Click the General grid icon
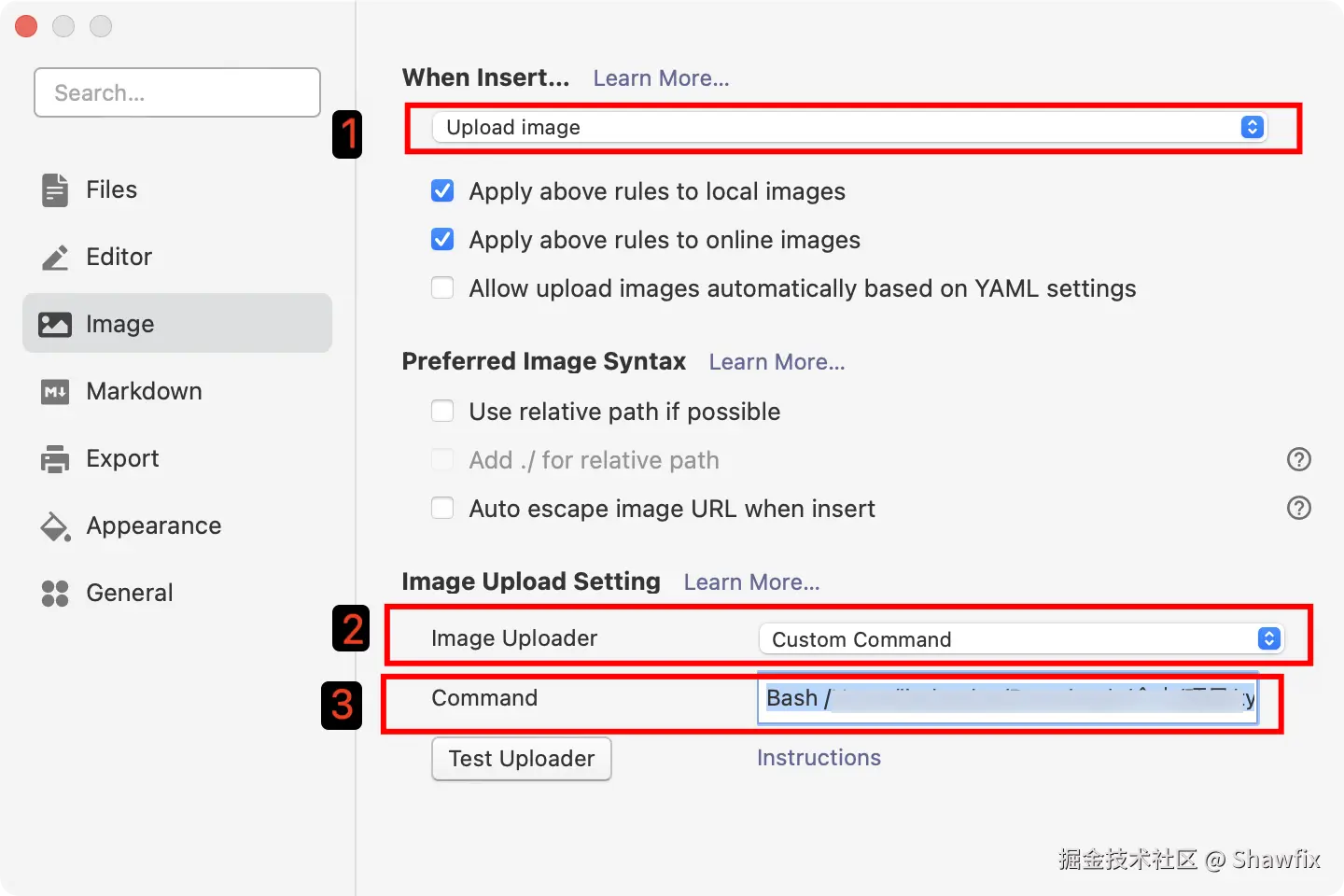This screenshot has height=896, width=1344. click(x=55, y=594)
